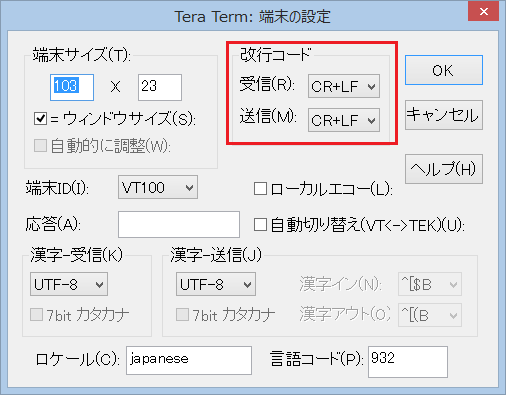
Task: Click the OK button
Action: click(444, 70)
